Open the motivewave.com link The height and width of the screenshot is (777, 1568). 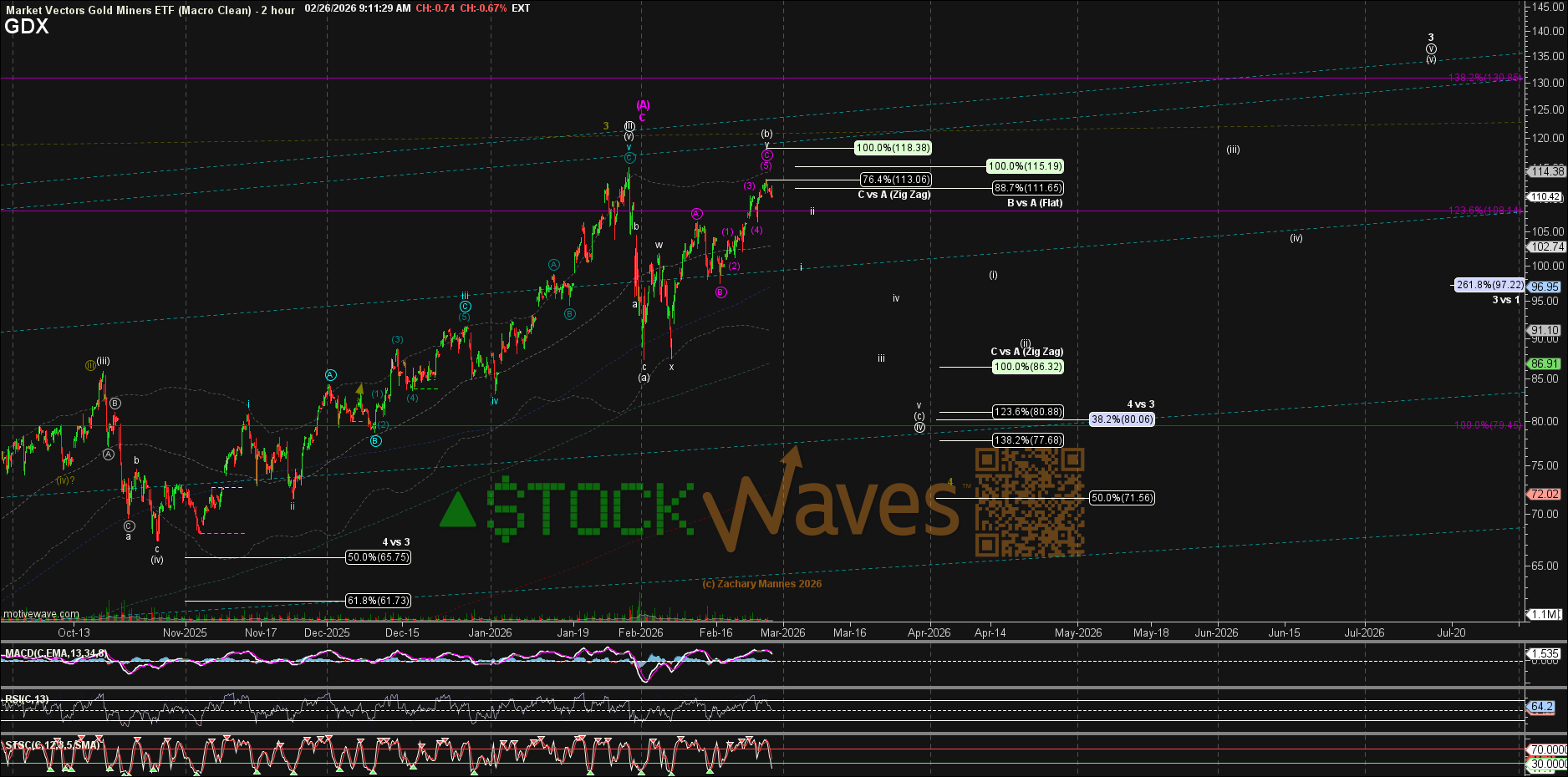coord(41,614)
